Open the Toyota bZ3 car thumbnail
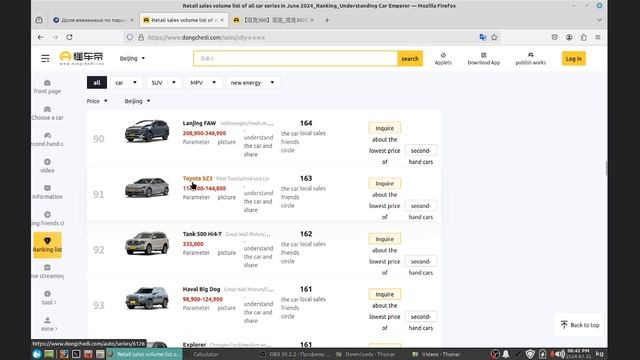 (147, 187)
